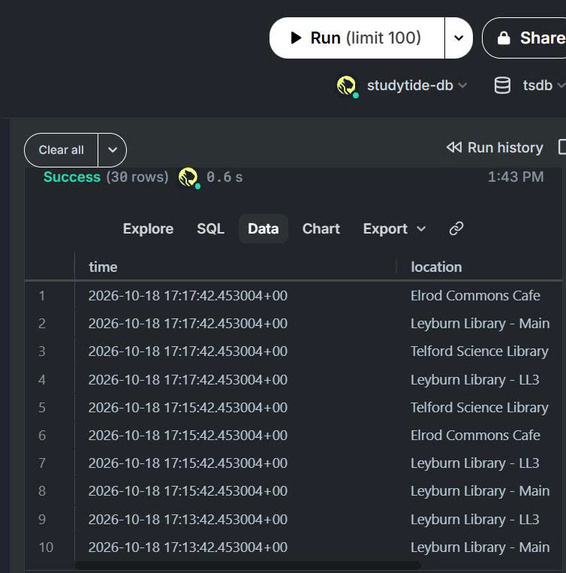Click the copy link icon after Export
Screen dimensions: 566x573
point(456,228)
